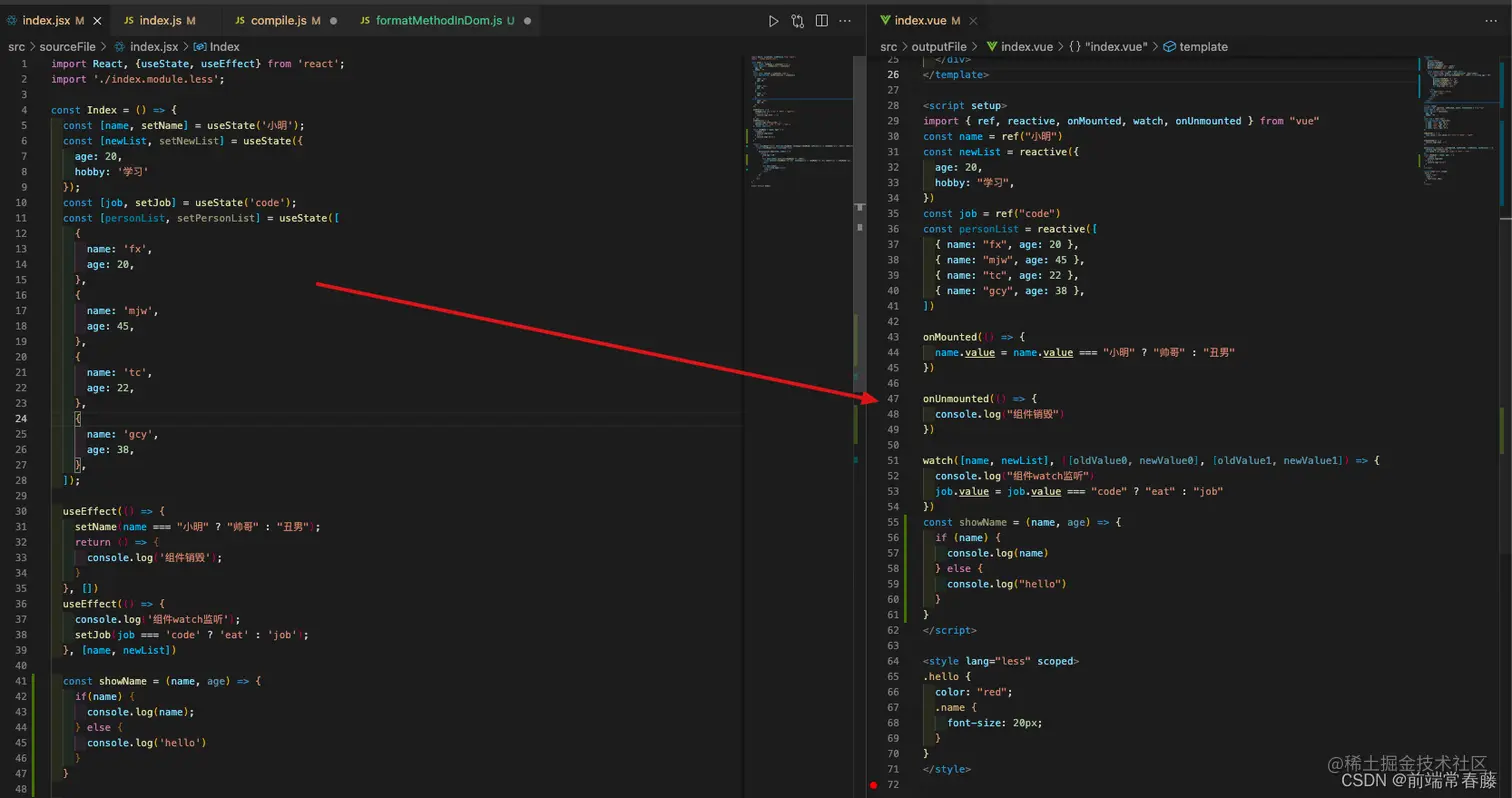Click the setName line in useEffect
The width and height of the screenshot is (1512, 798).
(x=198, y=526)
